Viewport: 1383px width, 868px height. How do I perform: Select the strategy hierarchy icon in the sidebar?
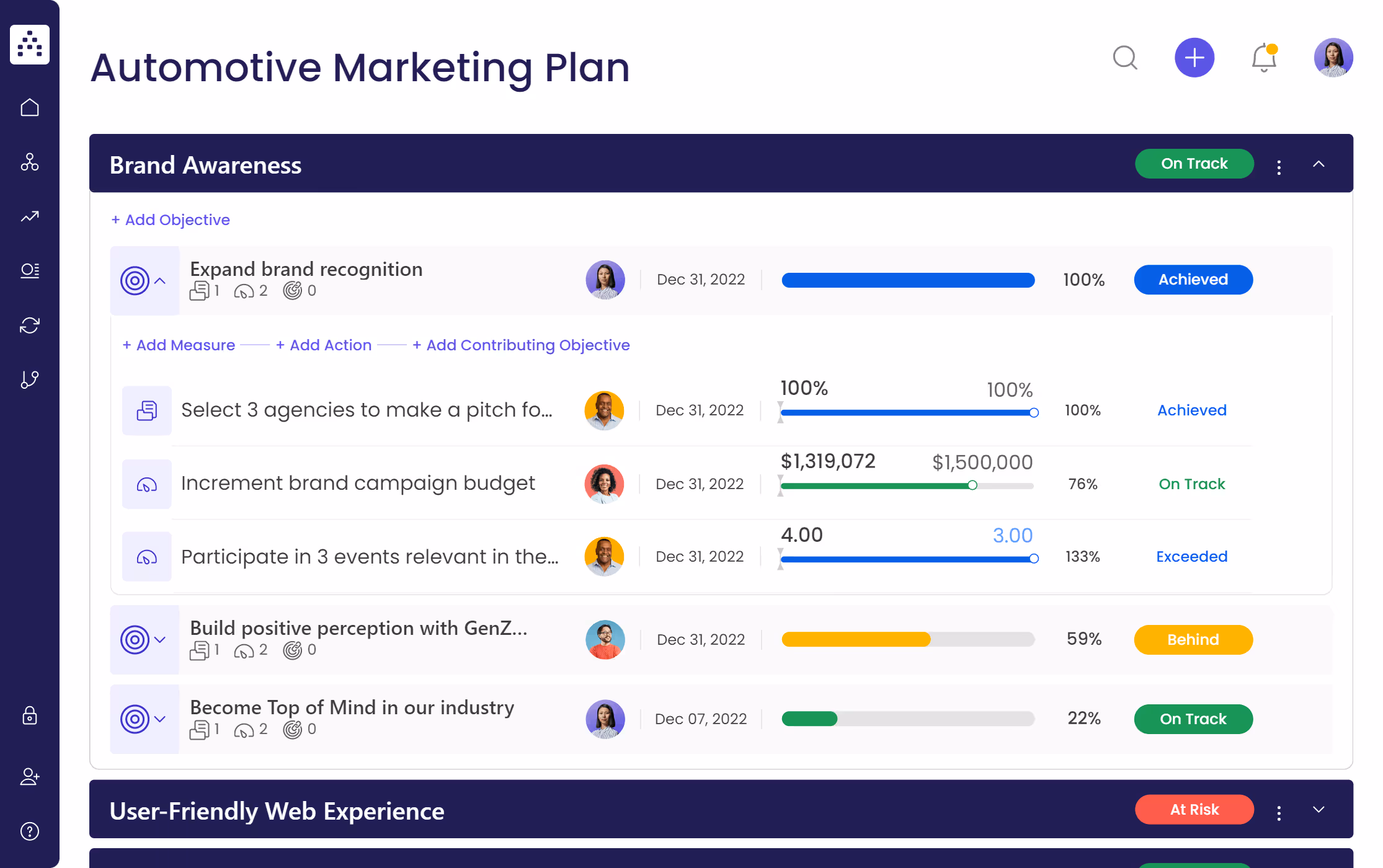(x=30, y=163)
